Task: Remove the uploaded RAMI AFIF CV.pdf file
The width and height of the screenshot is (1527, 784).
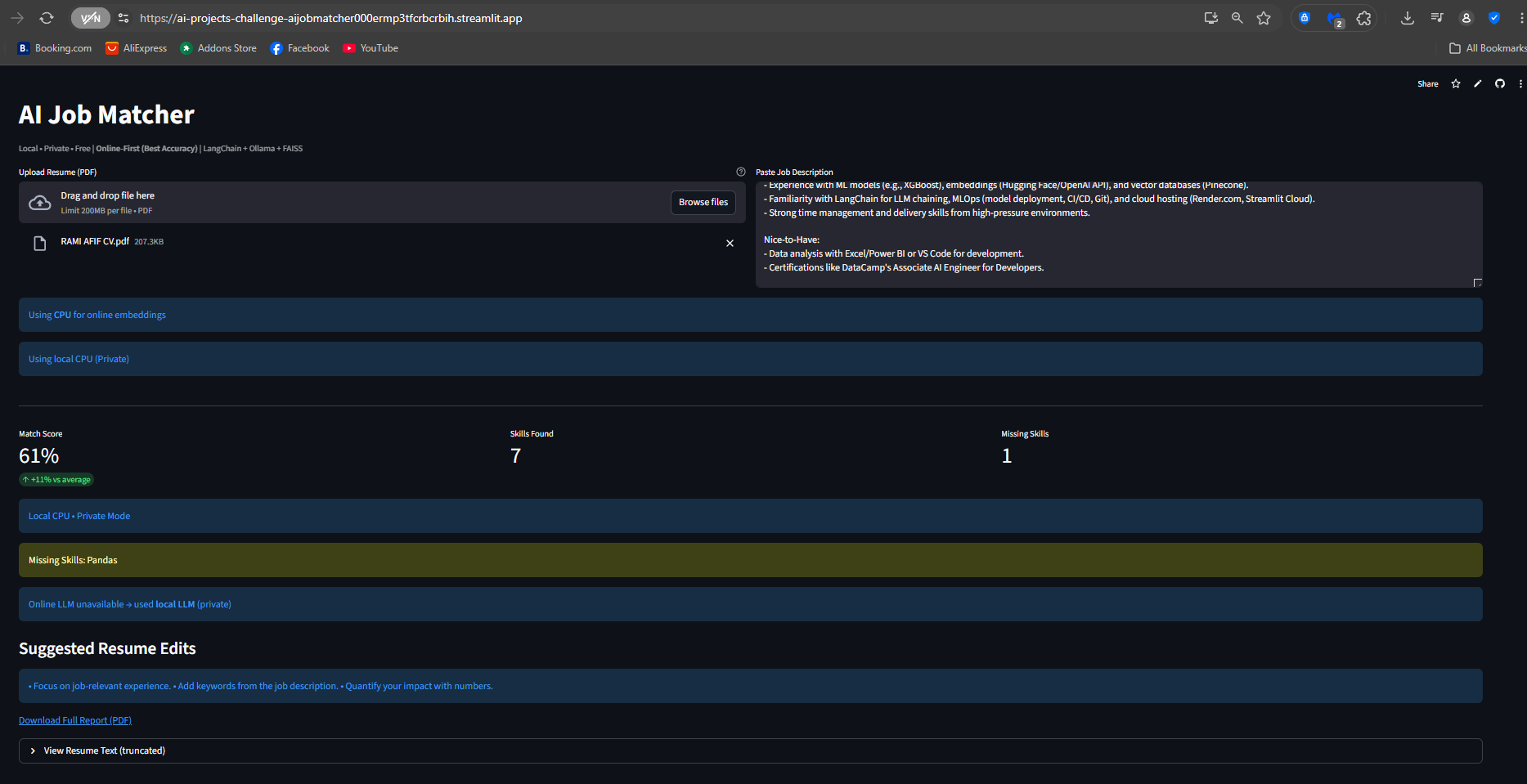Action: point(730,244)
